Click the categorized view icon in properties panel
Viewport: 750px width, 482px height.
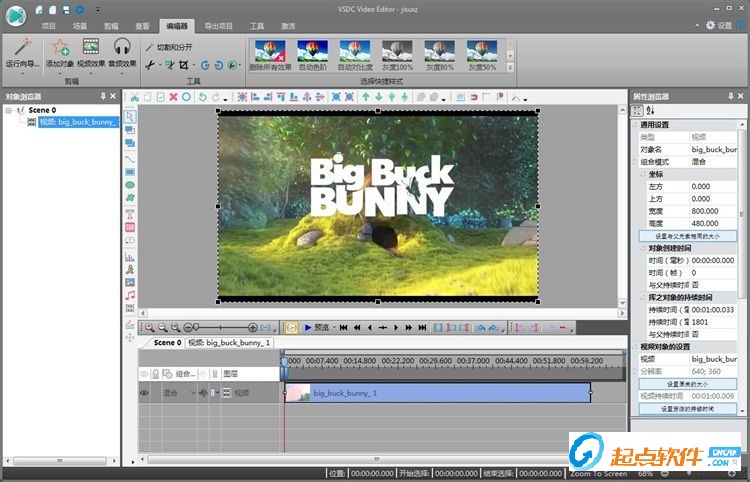click(637, 110)
